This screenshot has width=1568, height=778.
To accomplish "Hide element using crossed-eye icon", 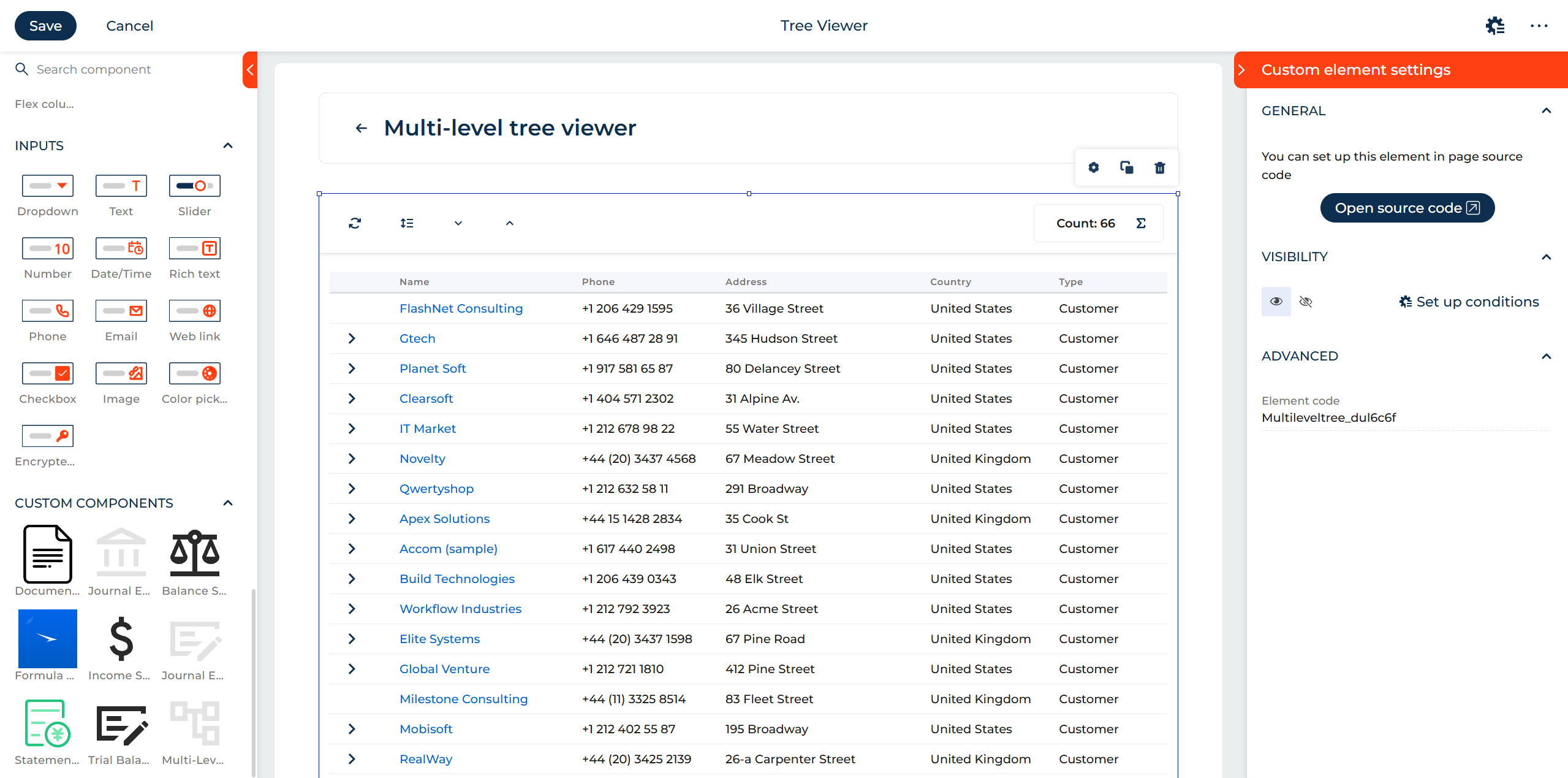I will click(1306, 302).
